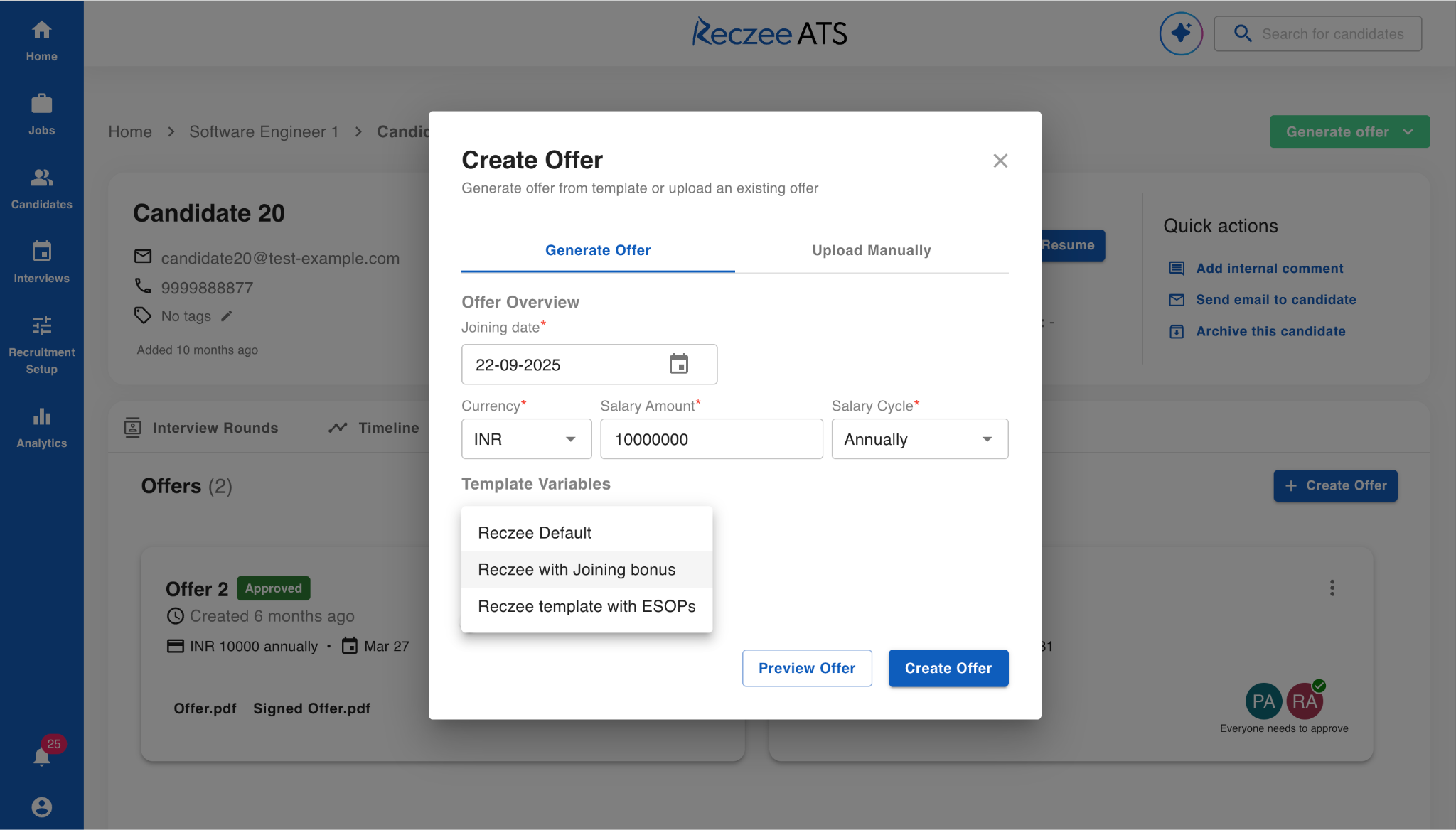Click Add internal comment link
The width and height of the screenshot is (1456, 830).
[1270, 269]
